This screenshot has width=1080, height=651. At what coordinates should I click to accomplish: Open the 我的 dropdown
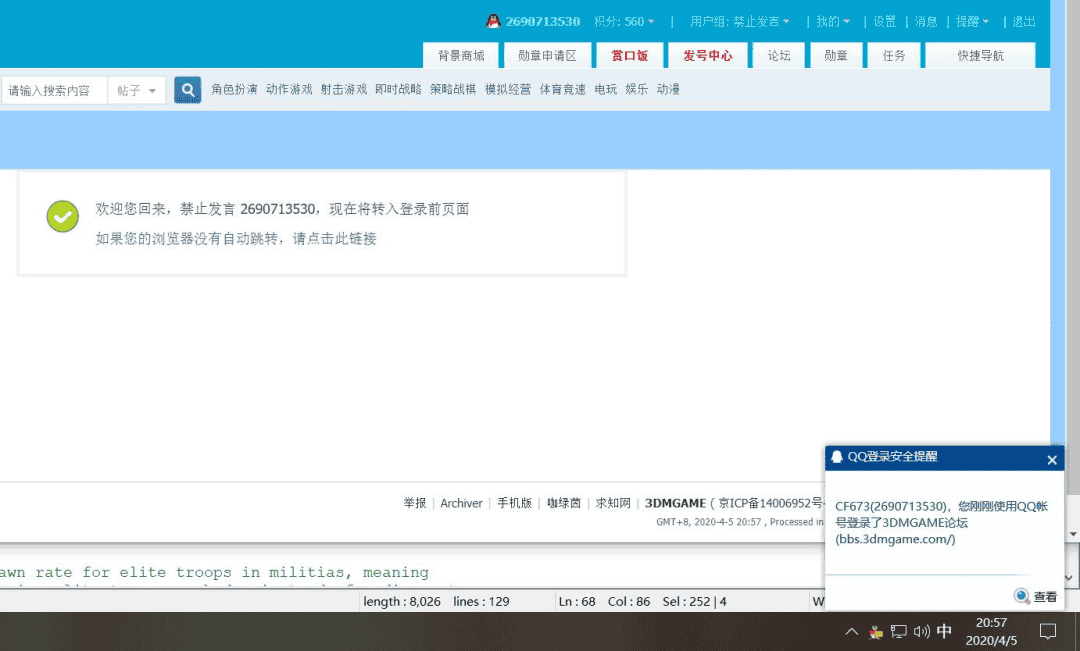(831, 19)
